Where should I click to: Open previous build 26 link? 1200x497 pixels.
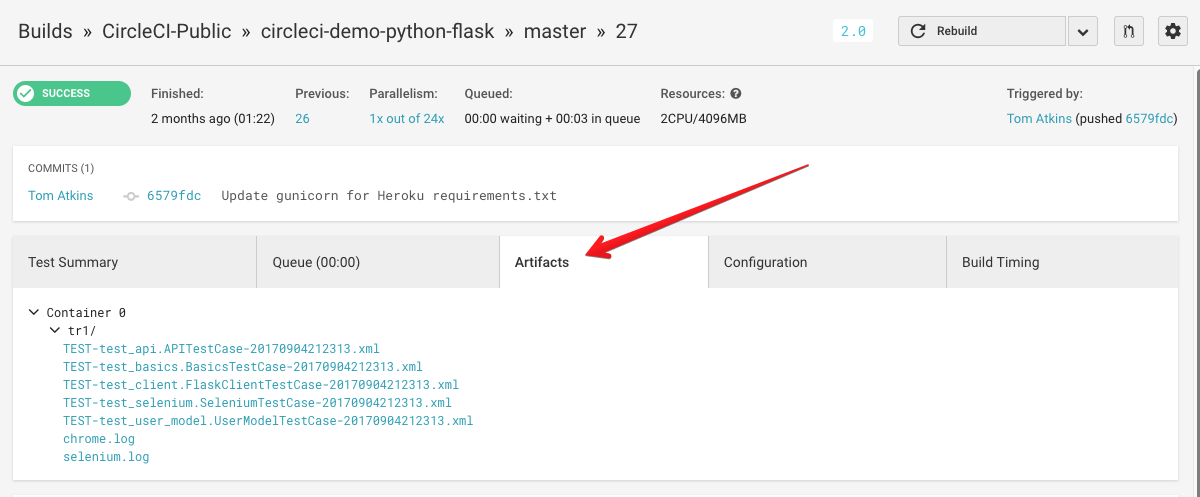click(x=302, y=118)
